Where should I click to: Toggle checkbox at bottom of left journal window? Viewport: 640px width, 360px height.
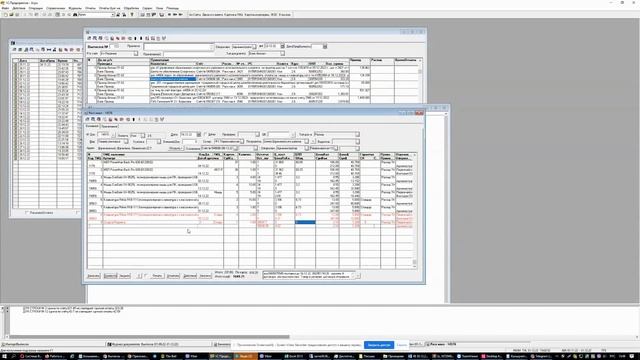pos(27,213)
